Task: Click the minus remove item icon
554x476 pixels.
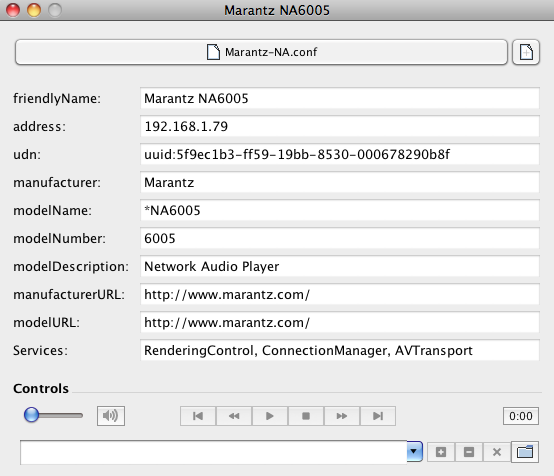Action: point(469,452)
